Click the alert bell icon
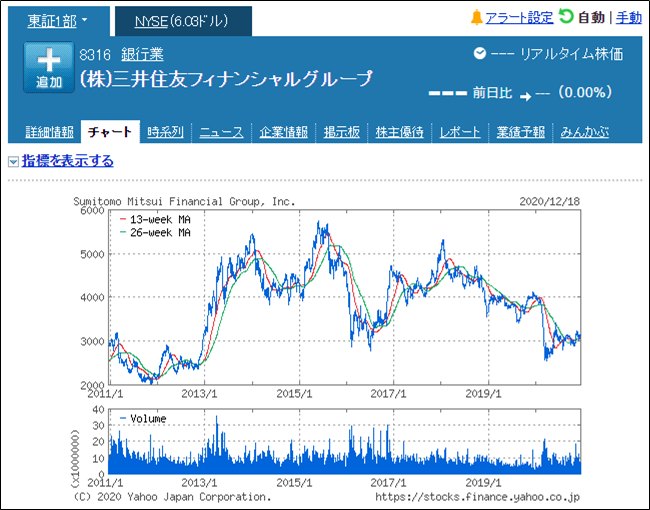 click(476, 18)
